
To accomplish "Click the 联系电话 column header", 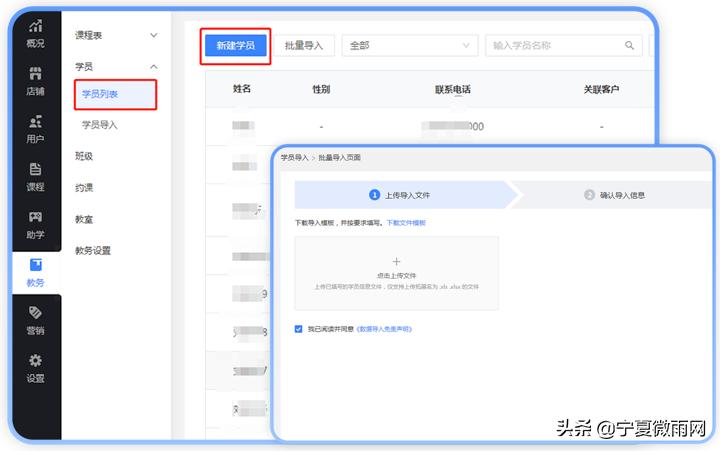I will 453,89.
